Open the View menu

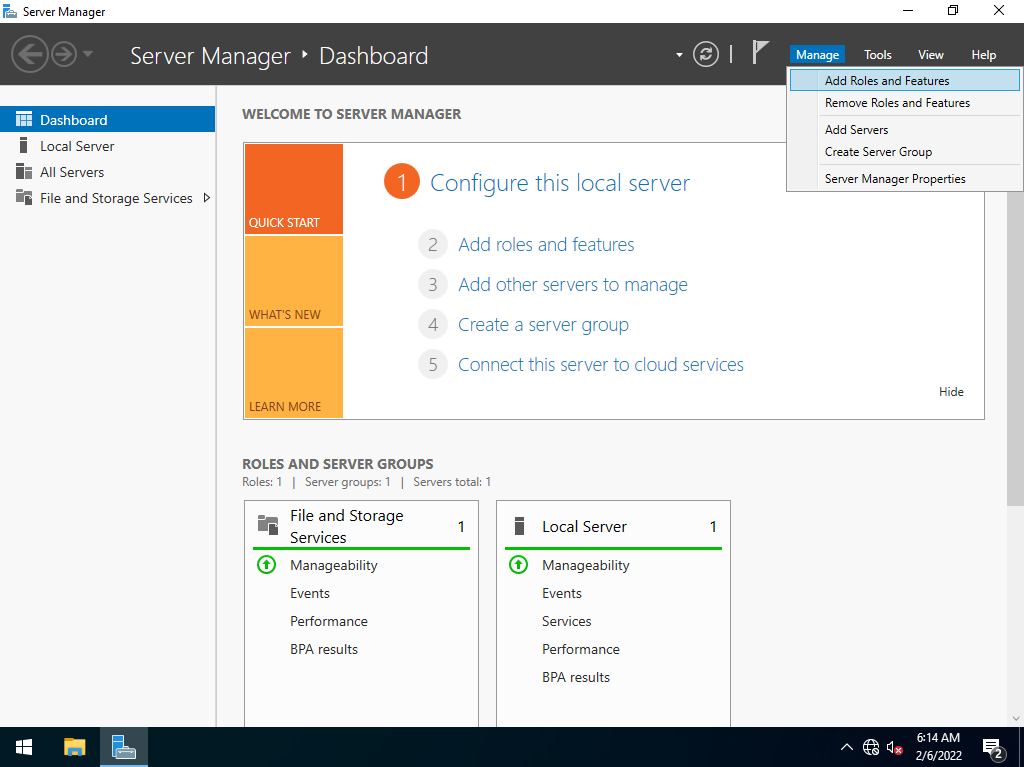tap(930, 55)
